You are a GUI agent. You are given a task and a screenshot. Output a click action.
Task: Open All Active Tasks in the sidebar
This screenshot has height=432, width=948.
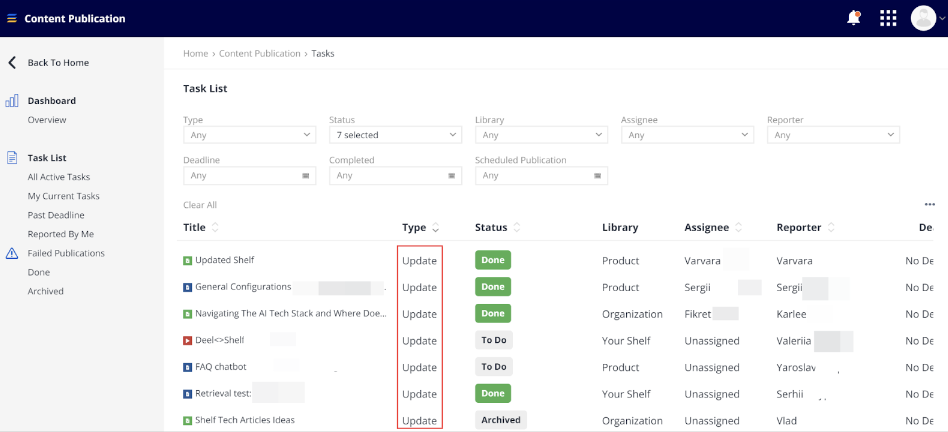59,177
